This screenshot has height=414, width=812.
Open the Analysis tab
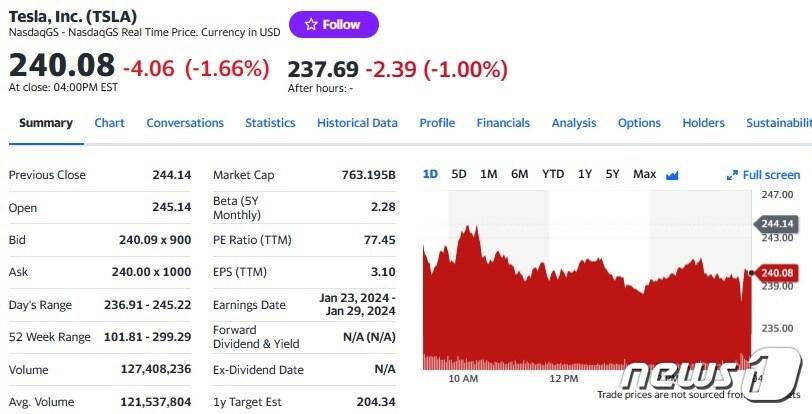click(x=574, y=123)
